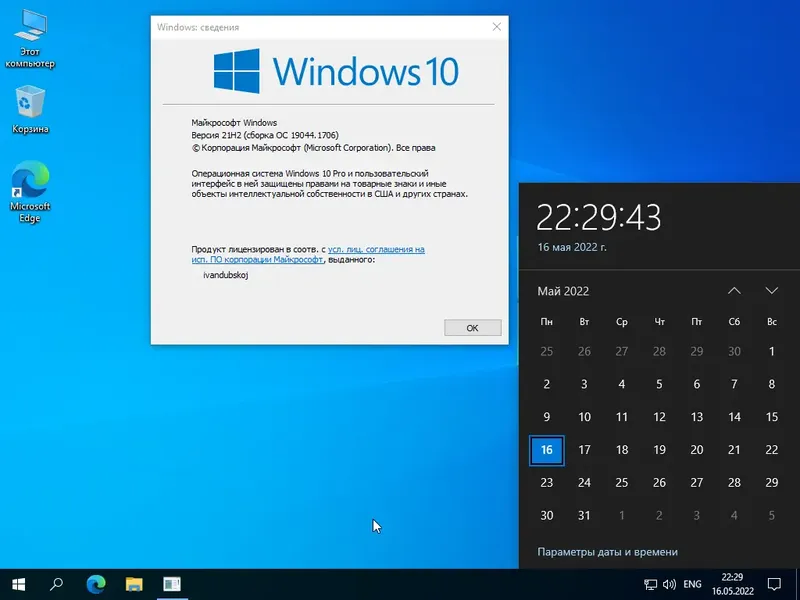Go to previous month with the up chevron

(734, 290)
